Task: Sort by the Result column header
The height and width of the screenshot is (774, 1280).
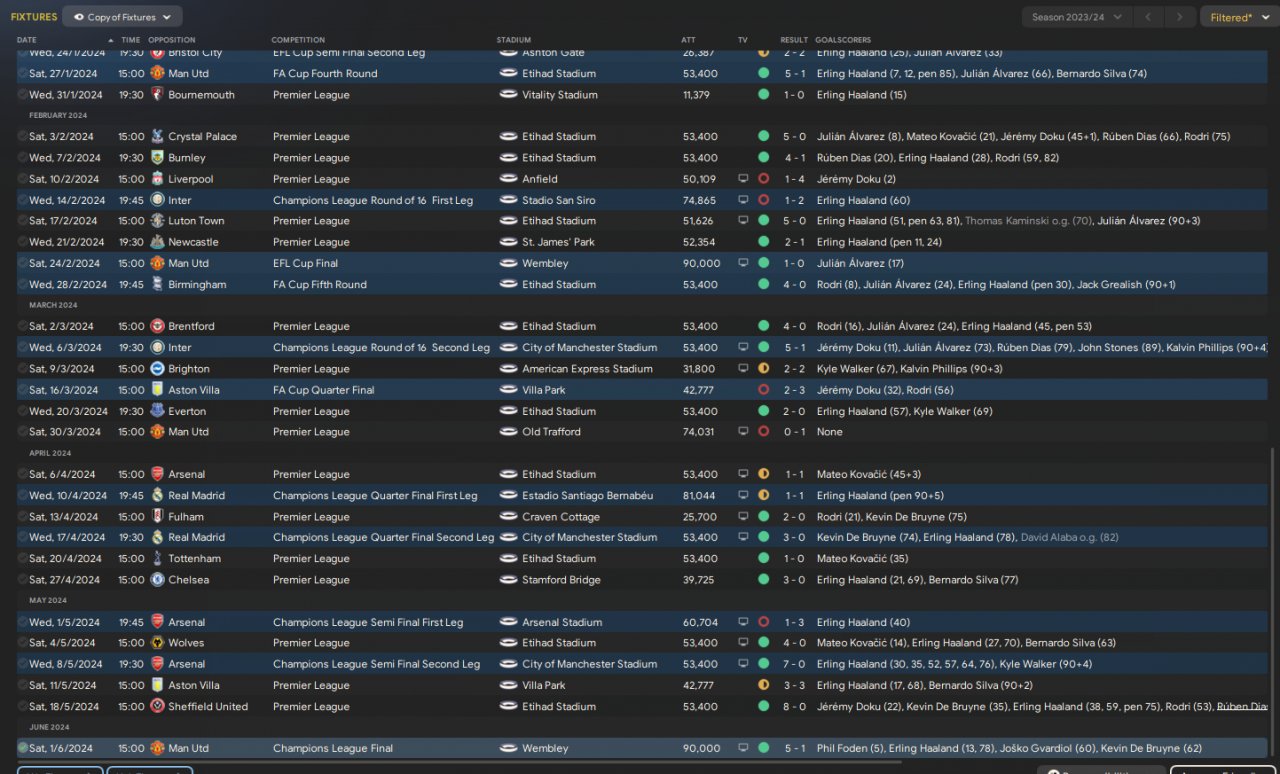Action: pos(794,40)
